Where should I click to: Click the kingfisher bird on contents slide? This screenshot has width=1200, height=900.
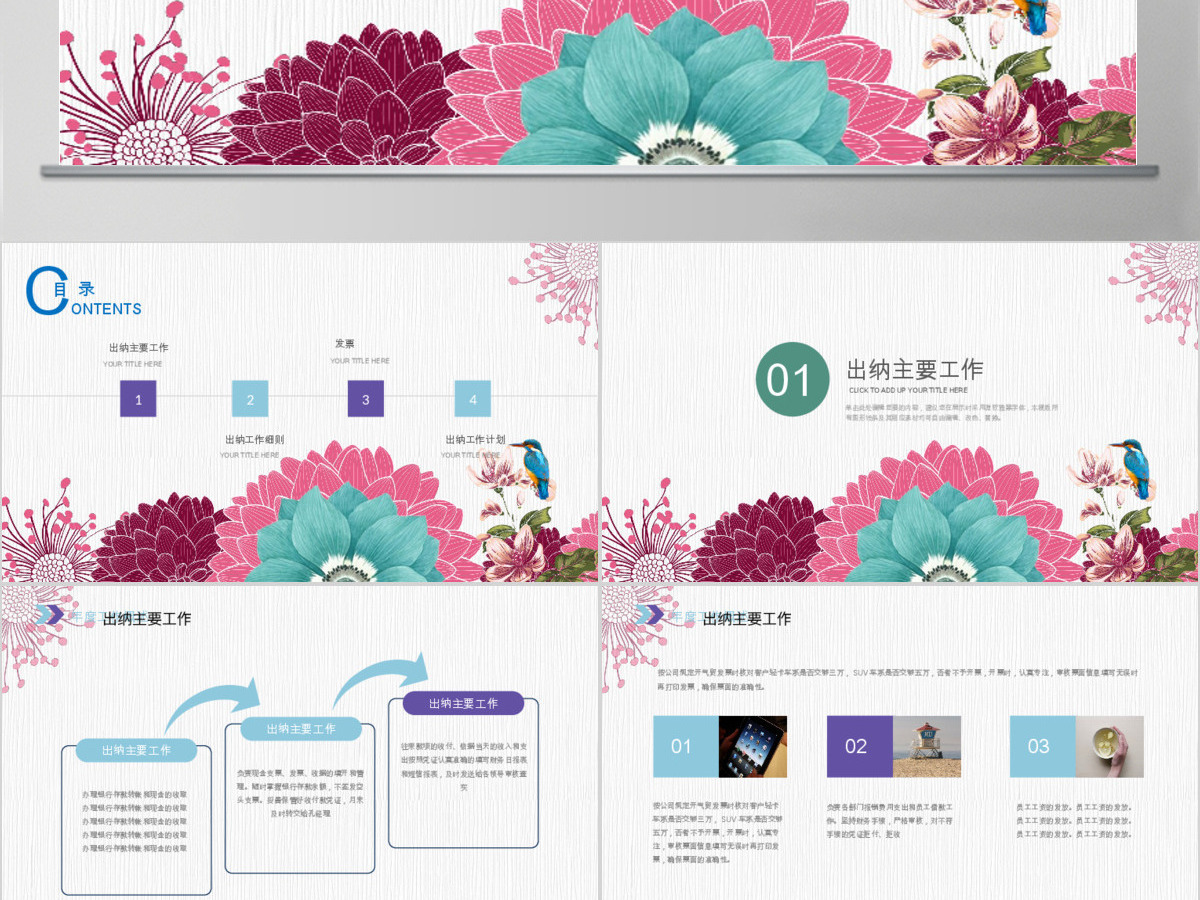point(533,469)
